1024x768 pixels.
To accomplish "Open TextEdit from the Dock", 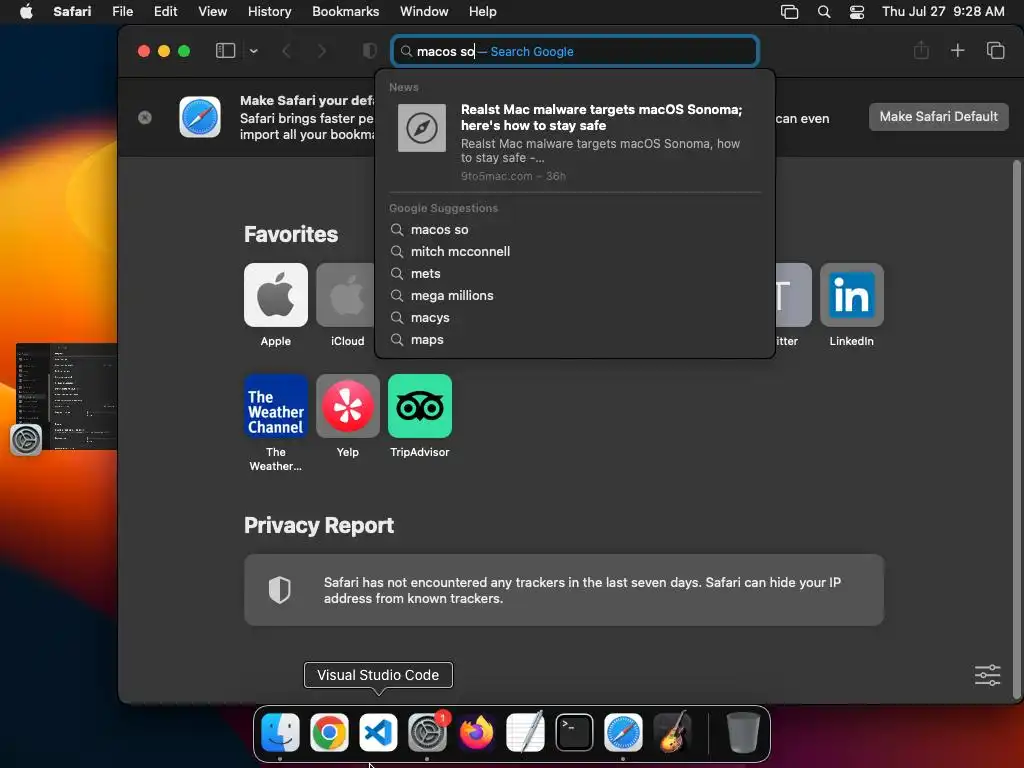I will point(525,732).
